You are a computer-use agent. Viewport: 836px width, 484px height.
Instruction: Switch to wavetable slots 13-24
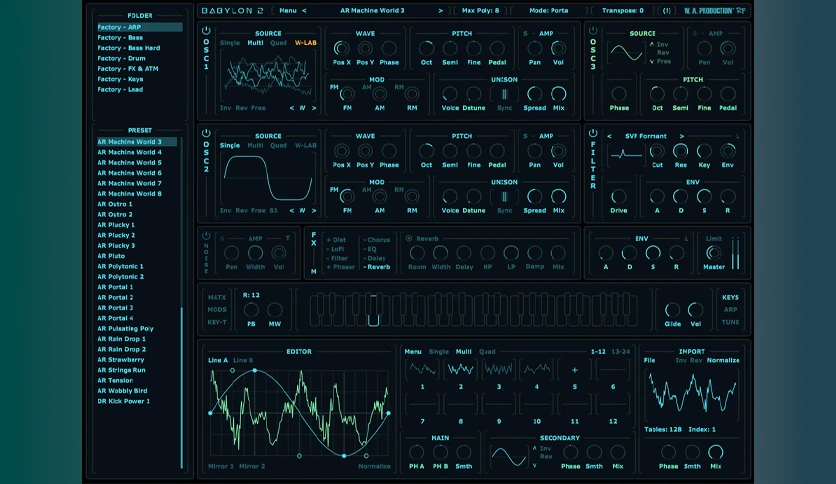pos(620,352)
